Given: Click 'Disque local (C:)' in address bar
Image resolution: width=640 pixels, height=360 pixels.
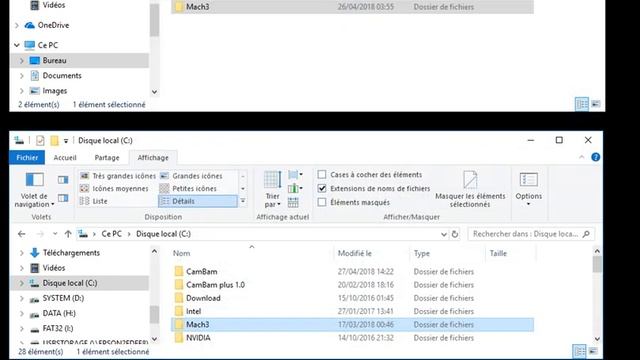Looking at the screenshot, I should 163,234.
